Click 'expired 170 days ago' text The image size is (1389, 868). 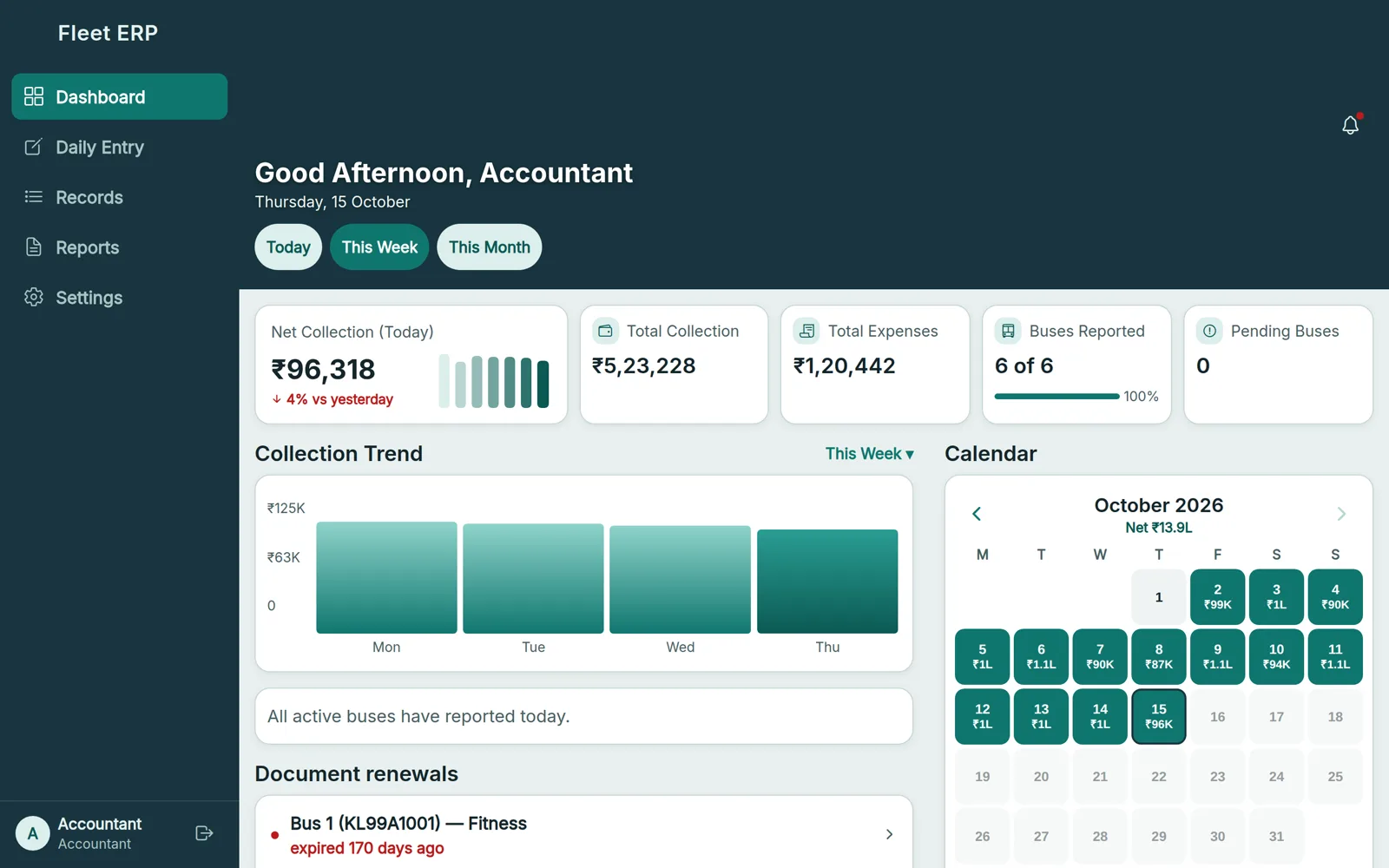[367, 848]
